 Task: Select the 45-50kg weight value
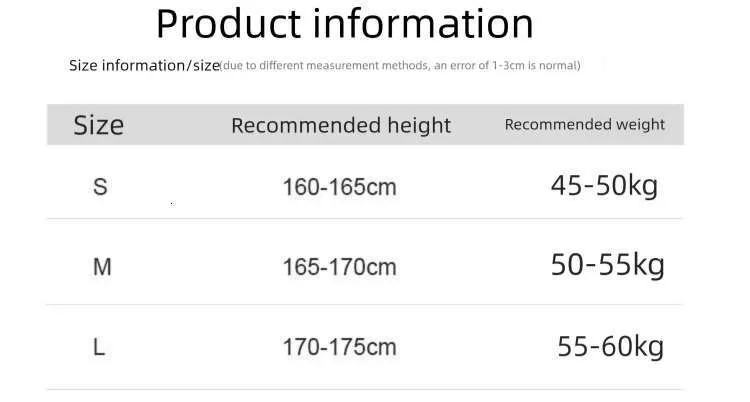click(604, 185)
